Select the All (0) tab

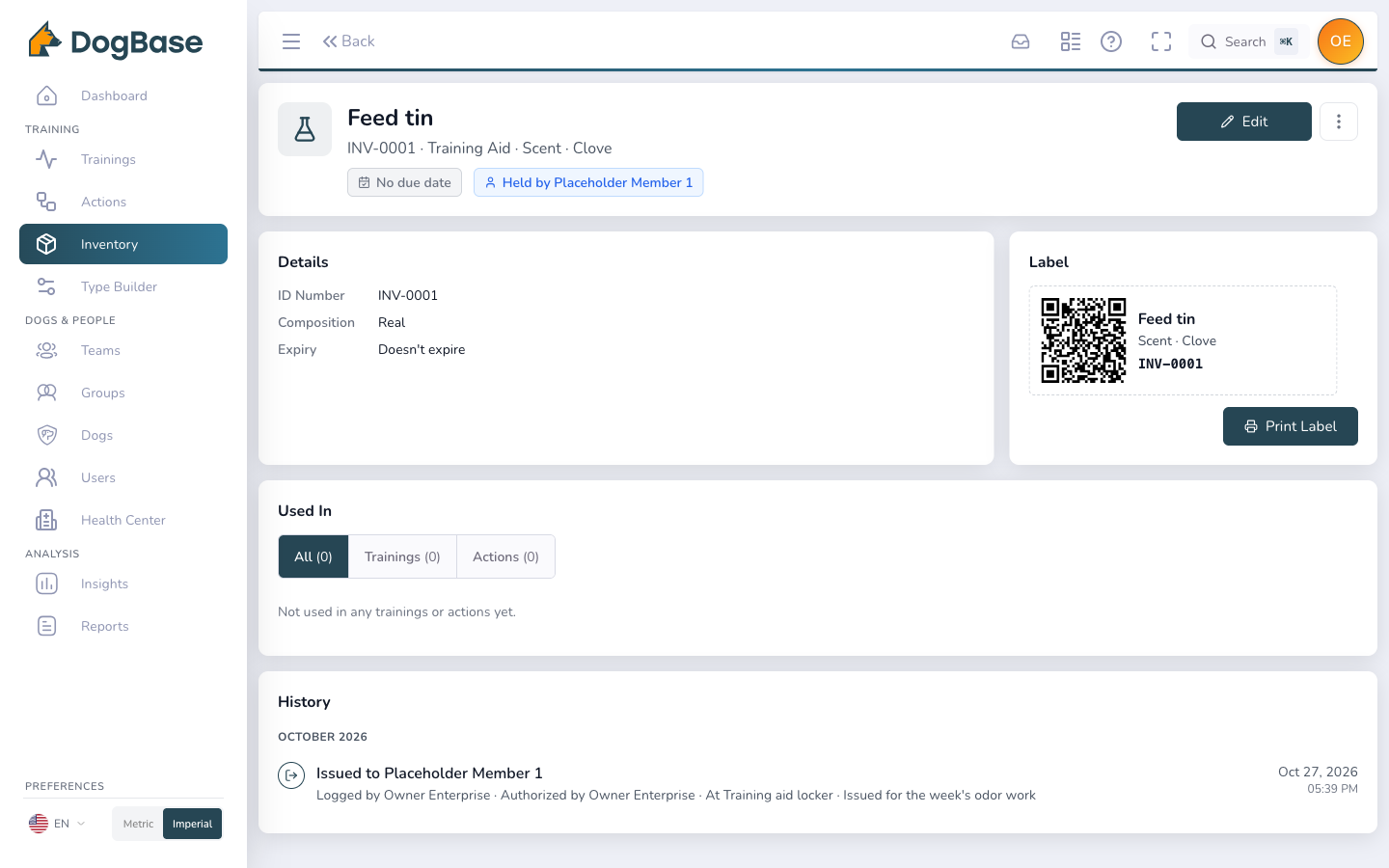pos(313,556)
